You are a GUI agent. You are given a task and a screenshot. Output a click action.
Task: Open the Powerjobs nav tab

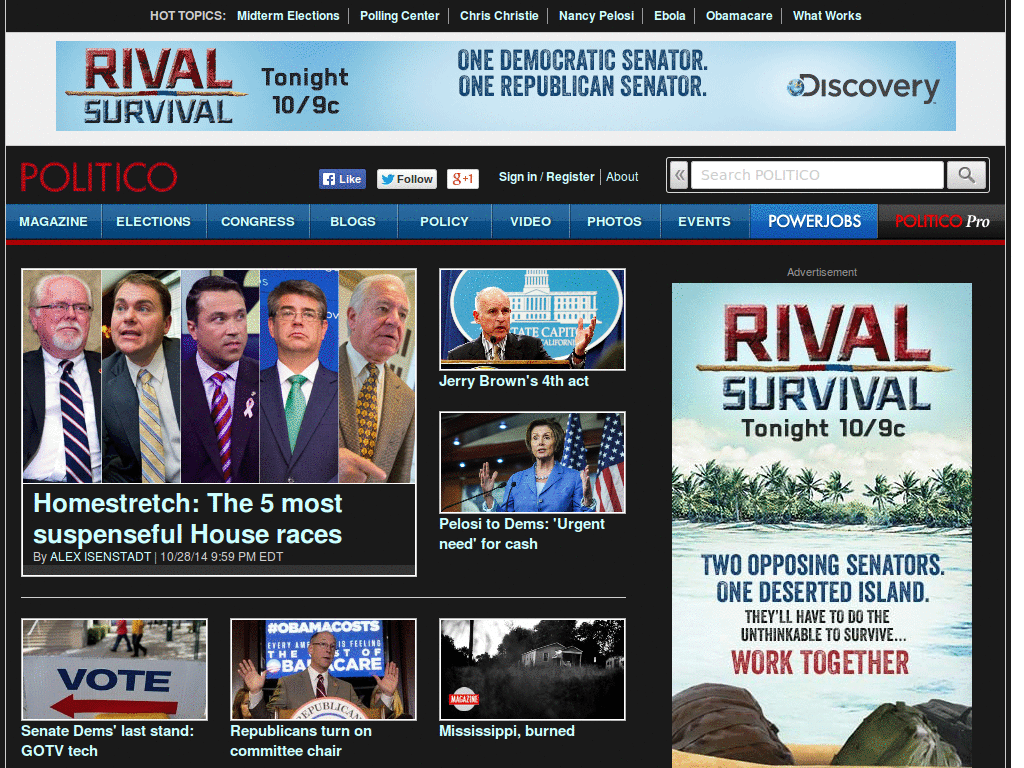pyautogui.click(x=814, y=221)
